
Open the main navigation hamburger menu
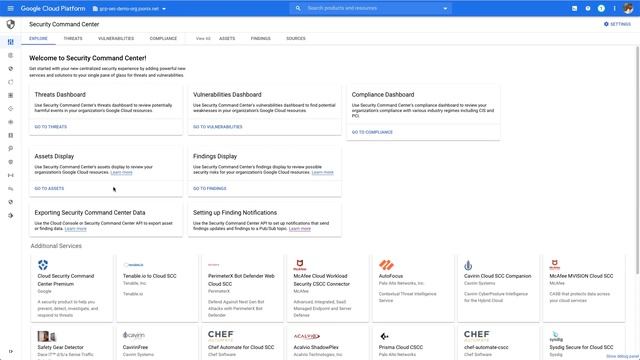click(11, 8)
